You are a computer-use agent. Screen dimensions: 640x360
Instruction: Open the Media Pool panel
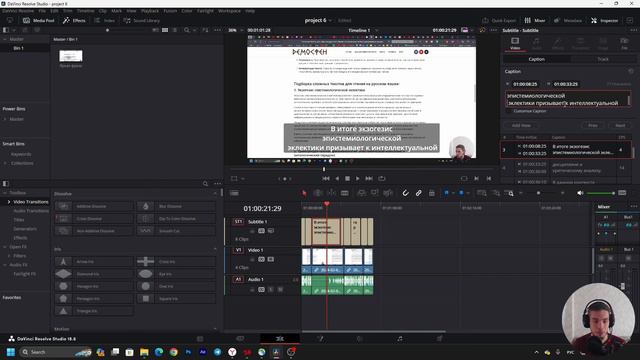pos(38,20)
